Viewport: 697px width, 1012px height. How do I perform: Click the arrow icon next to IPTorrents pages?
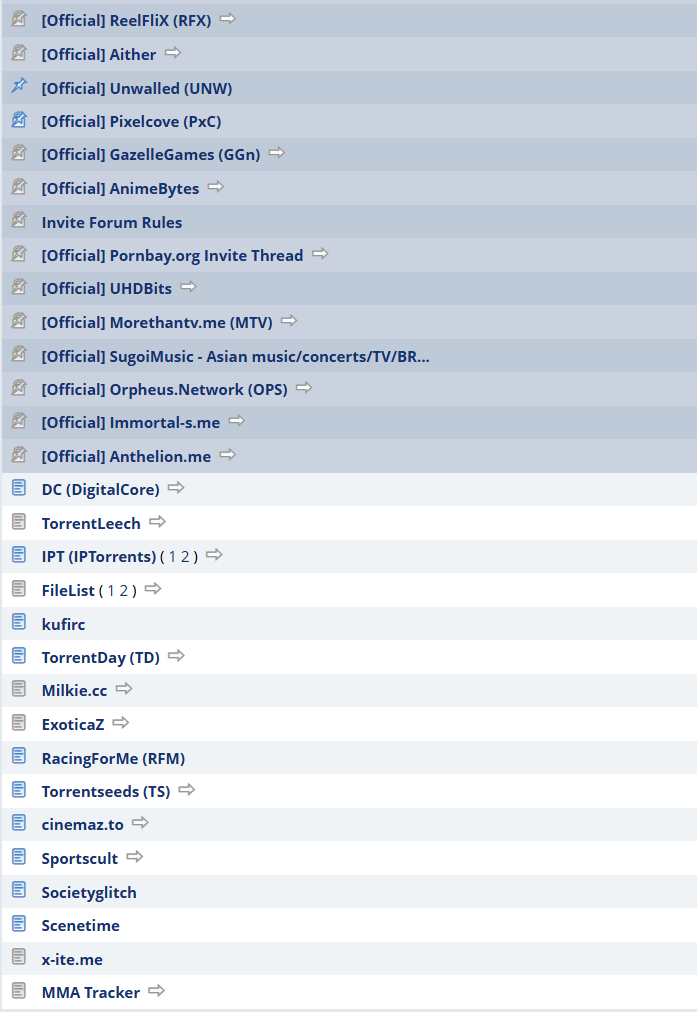[214, 554]
